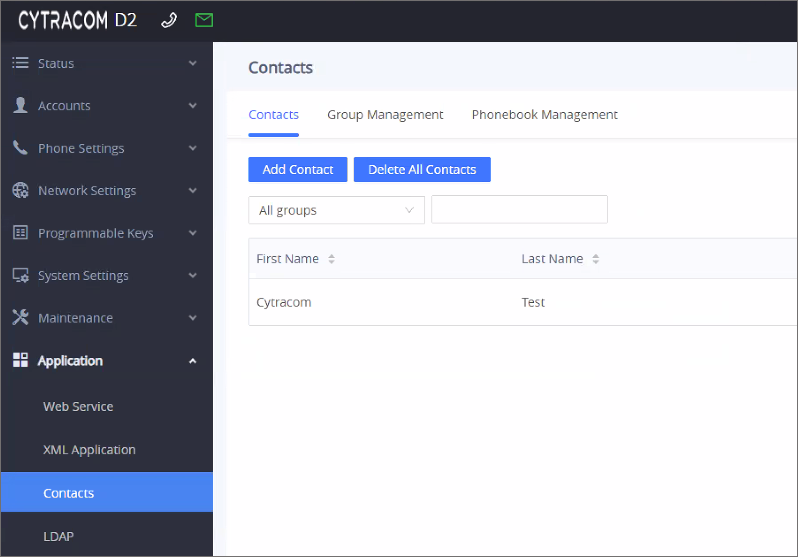Click the contact search input field

click(x=519, y=210)
